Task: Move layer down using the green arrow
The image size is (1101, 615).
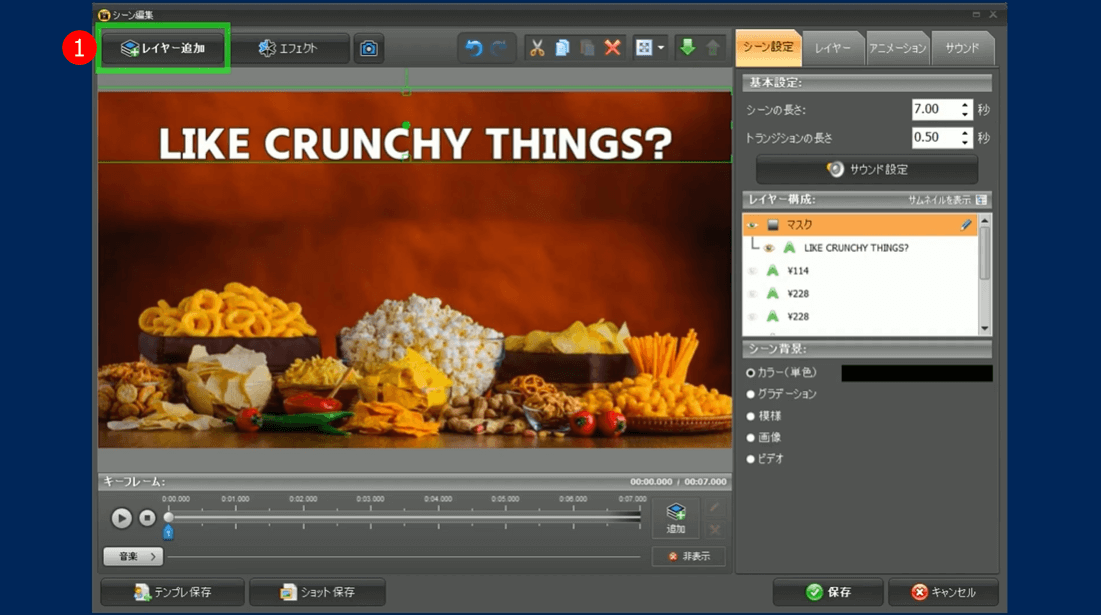Action: tap(686, 48)
